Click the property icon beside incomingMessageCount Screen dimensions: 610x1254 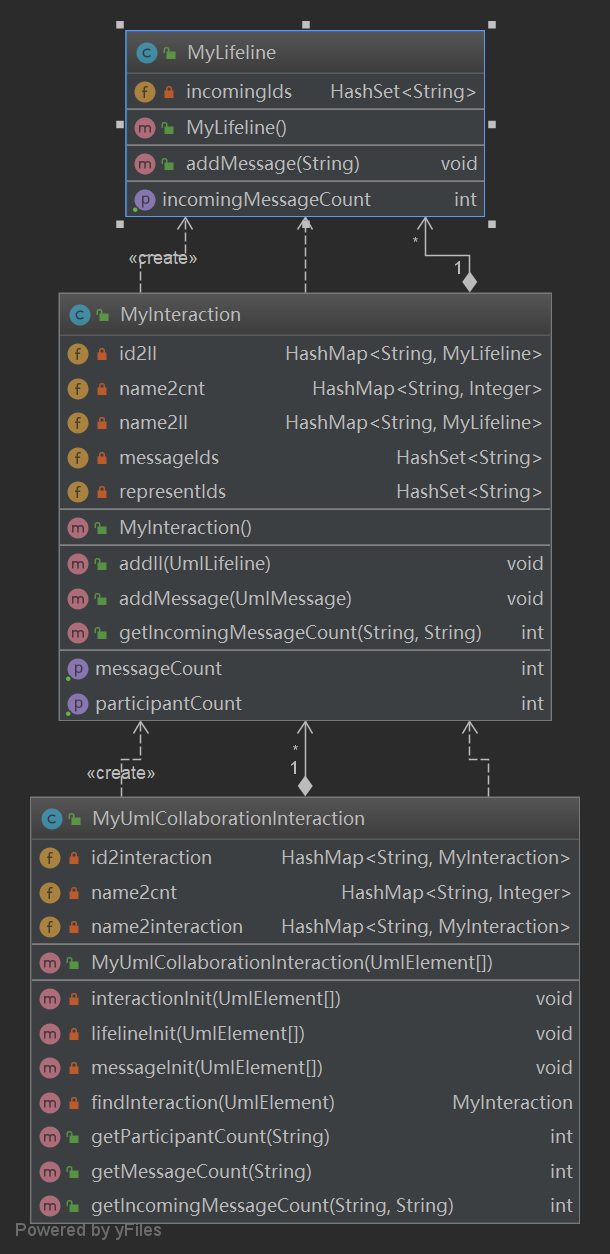click(145, 200)
